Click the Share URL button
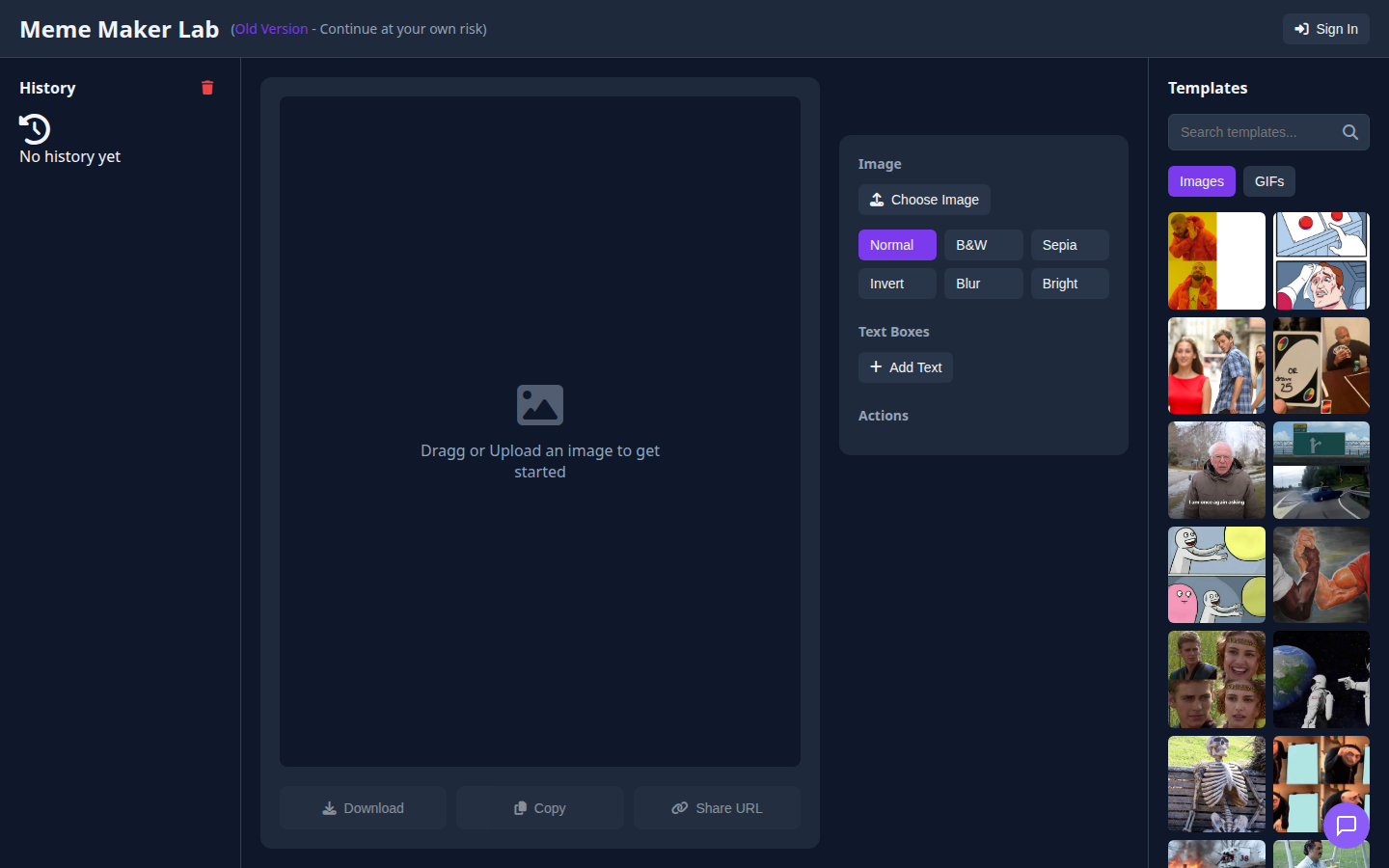The height and width of the screenshot is (868, 1389). pos(717,808)
